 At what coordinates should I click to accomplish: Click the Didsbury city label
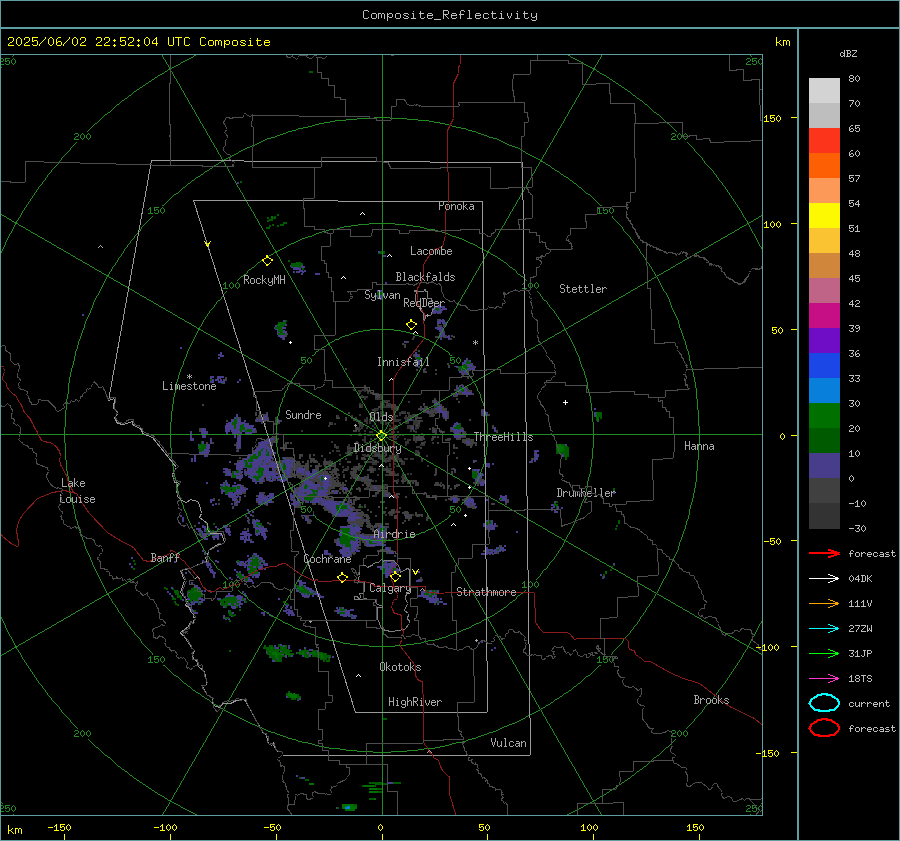pyautogui.click(x=377, y=448)
